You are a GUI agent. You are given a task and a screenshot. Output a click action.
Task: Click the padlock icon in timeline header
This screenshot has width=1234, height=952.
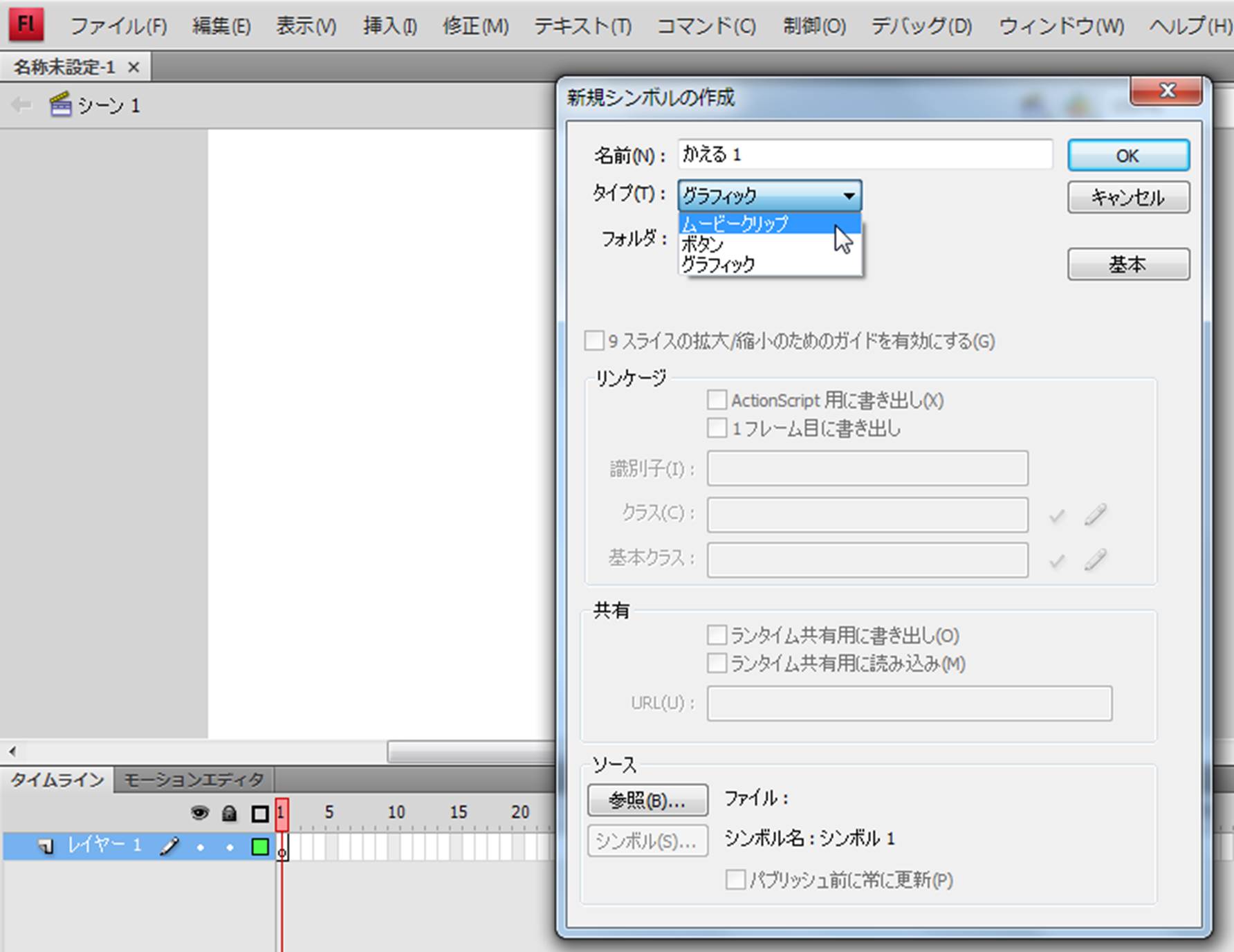click(x=230, y=813)
